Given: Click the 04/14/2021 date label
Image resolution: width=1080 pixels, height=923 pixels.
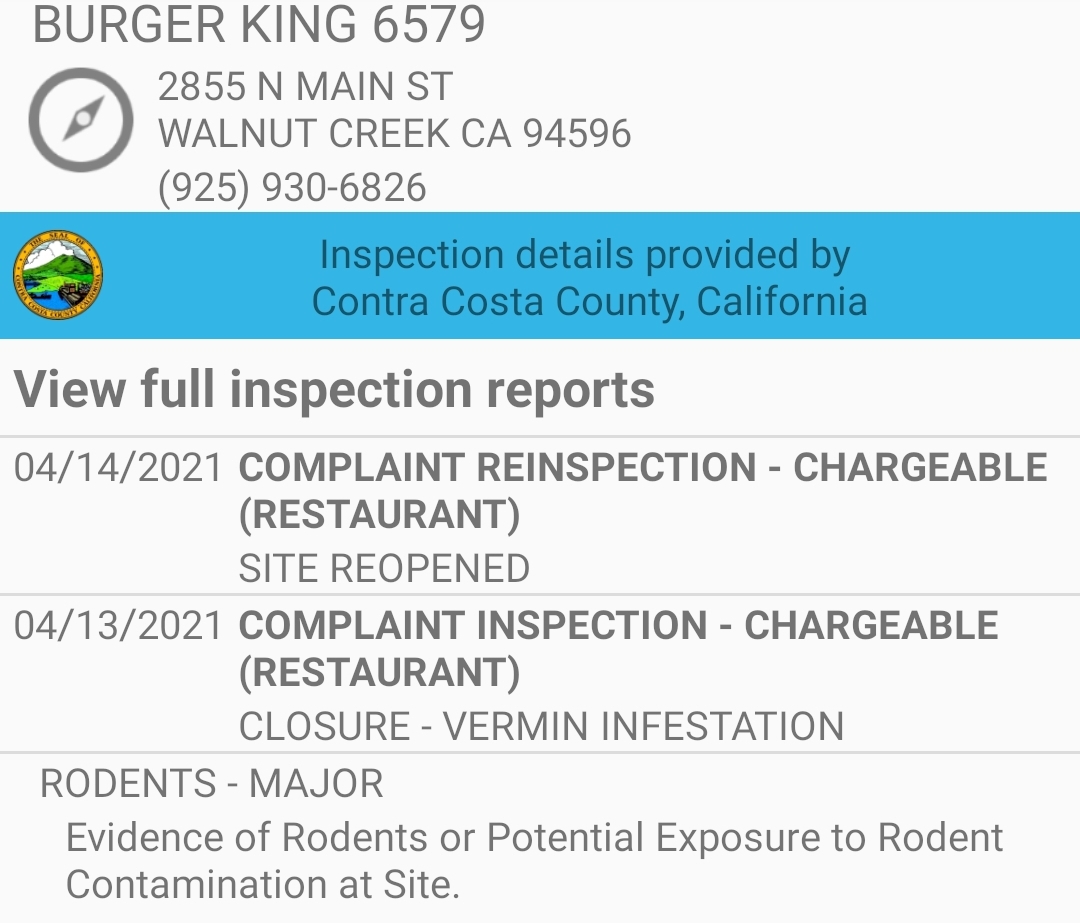Looking at the screenshot, I should 118,468.
